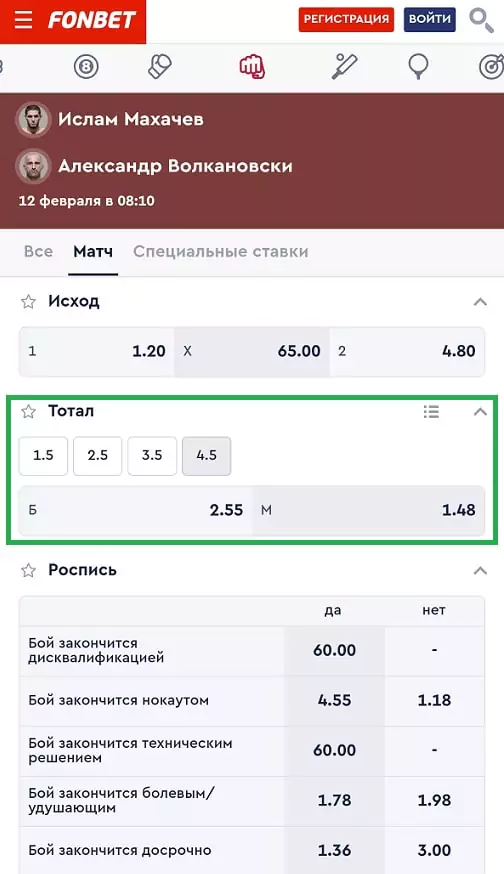Switch to the Специальные ставки tab

tap(221, 251)
